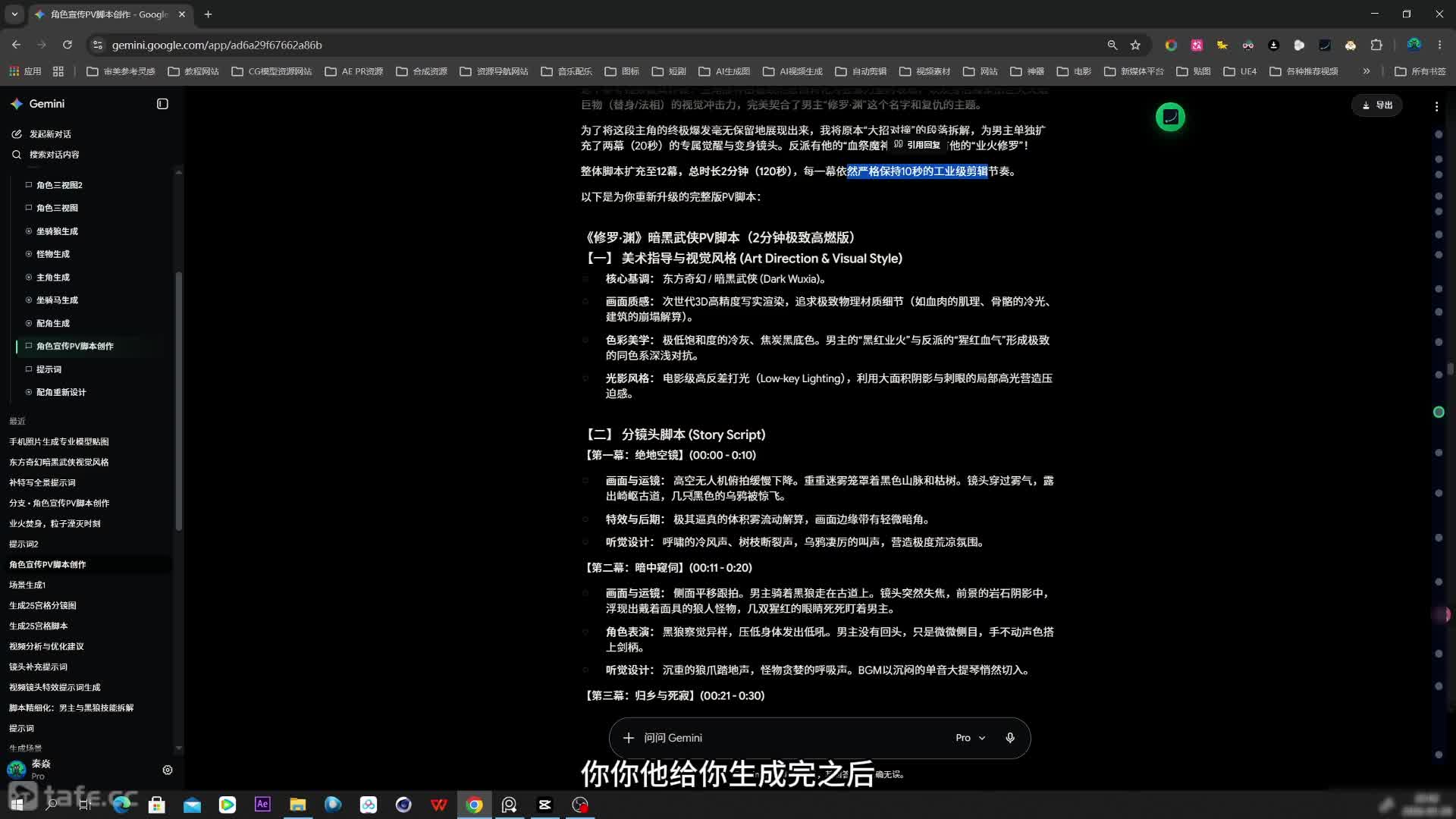Open the 教程网站 bookmark folder
1456x819 pixels.
click(x=193, y=71)
